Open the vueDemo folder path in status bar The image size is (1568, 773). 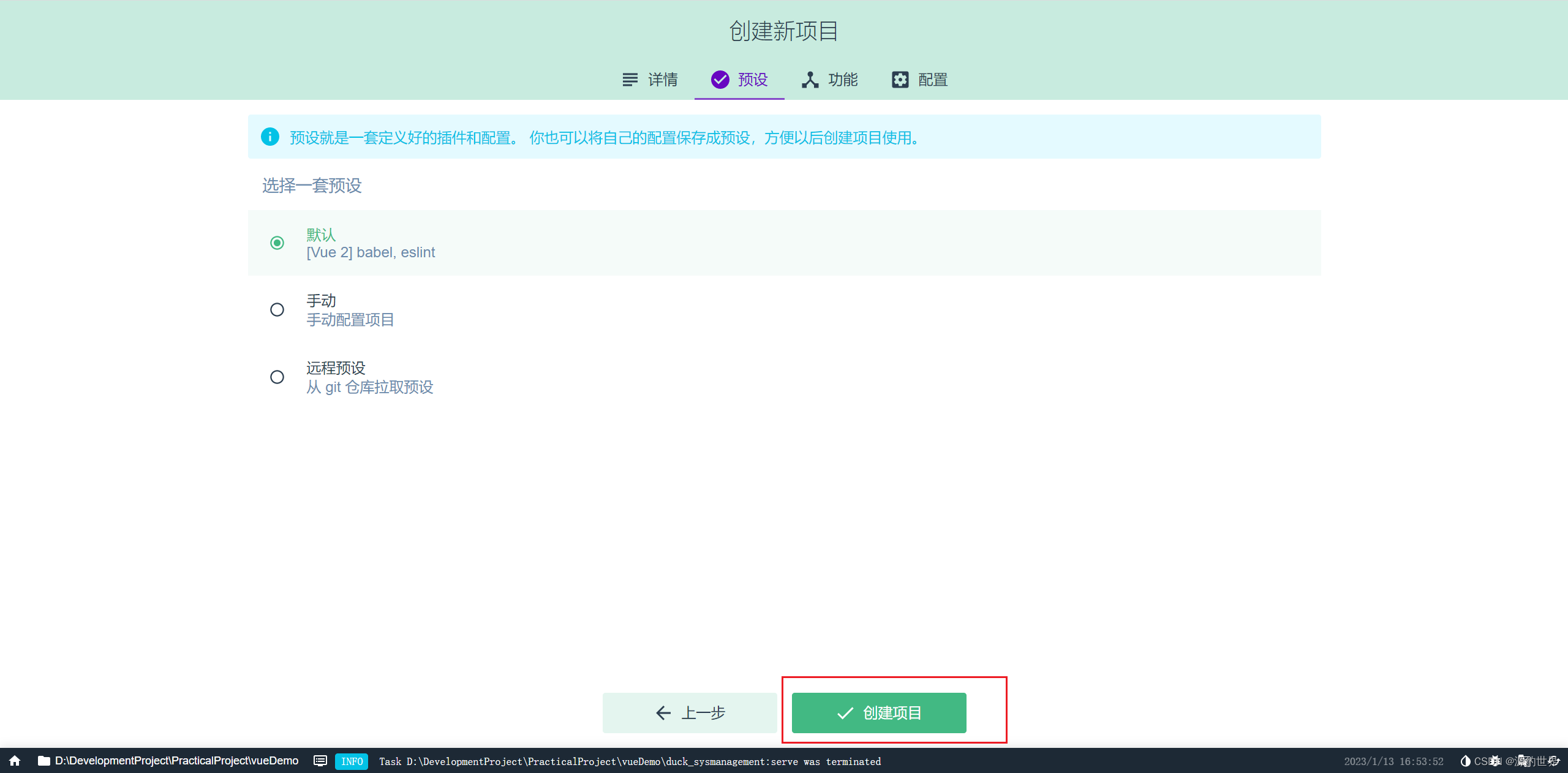coord(168,761)
